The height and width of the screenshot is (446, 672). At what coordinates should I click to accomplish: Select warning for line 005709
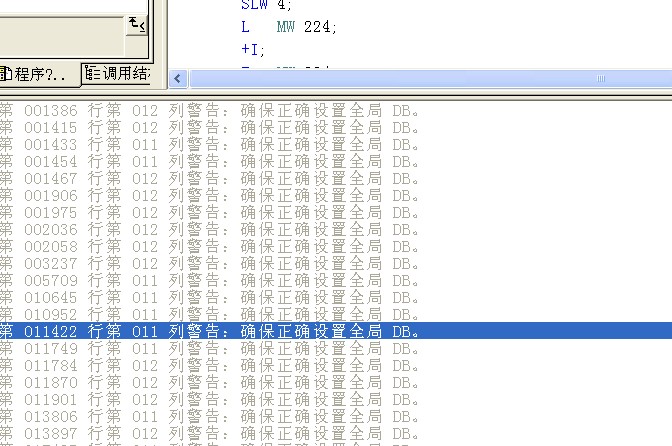point(336,281)
